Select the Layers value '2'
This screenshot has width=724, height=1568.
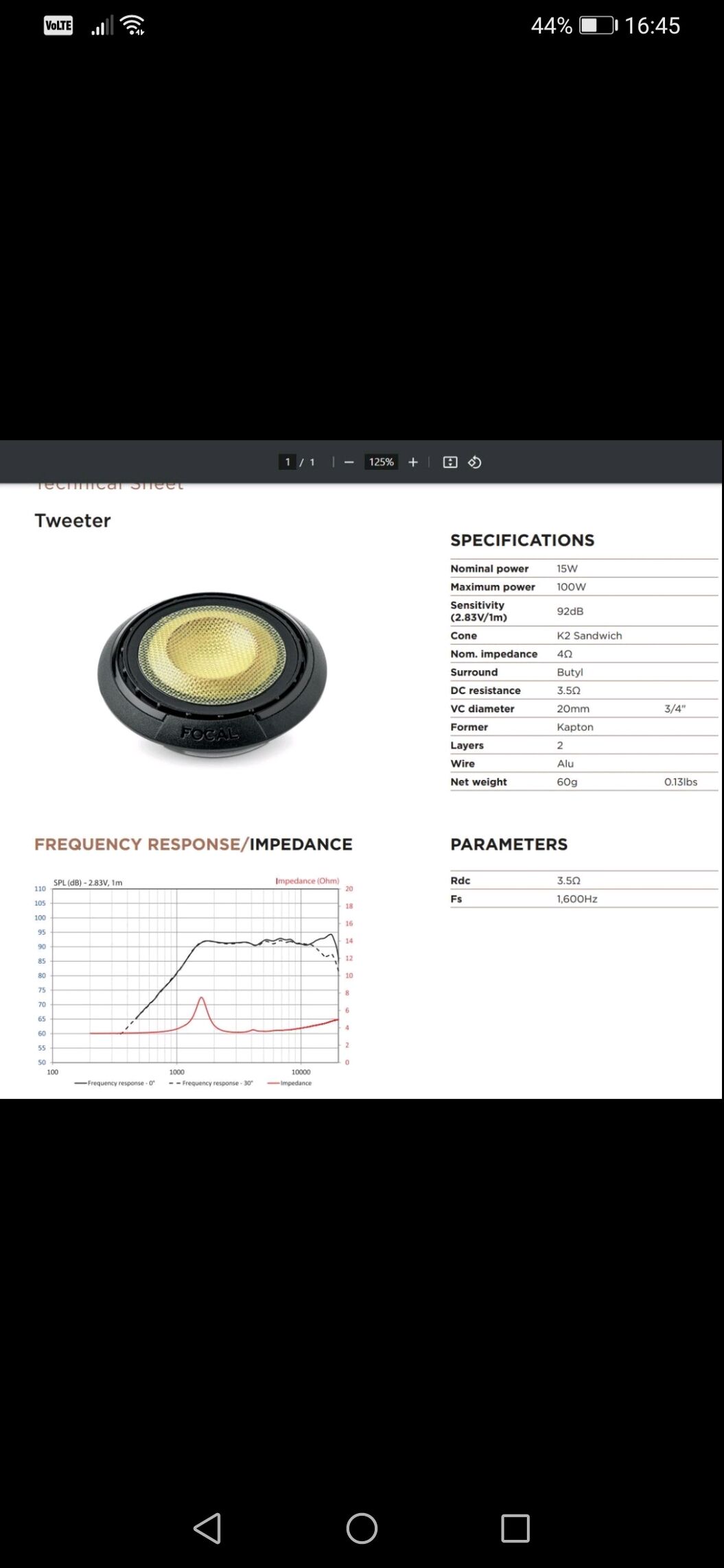pyautogui.click(x=559, y=746)
